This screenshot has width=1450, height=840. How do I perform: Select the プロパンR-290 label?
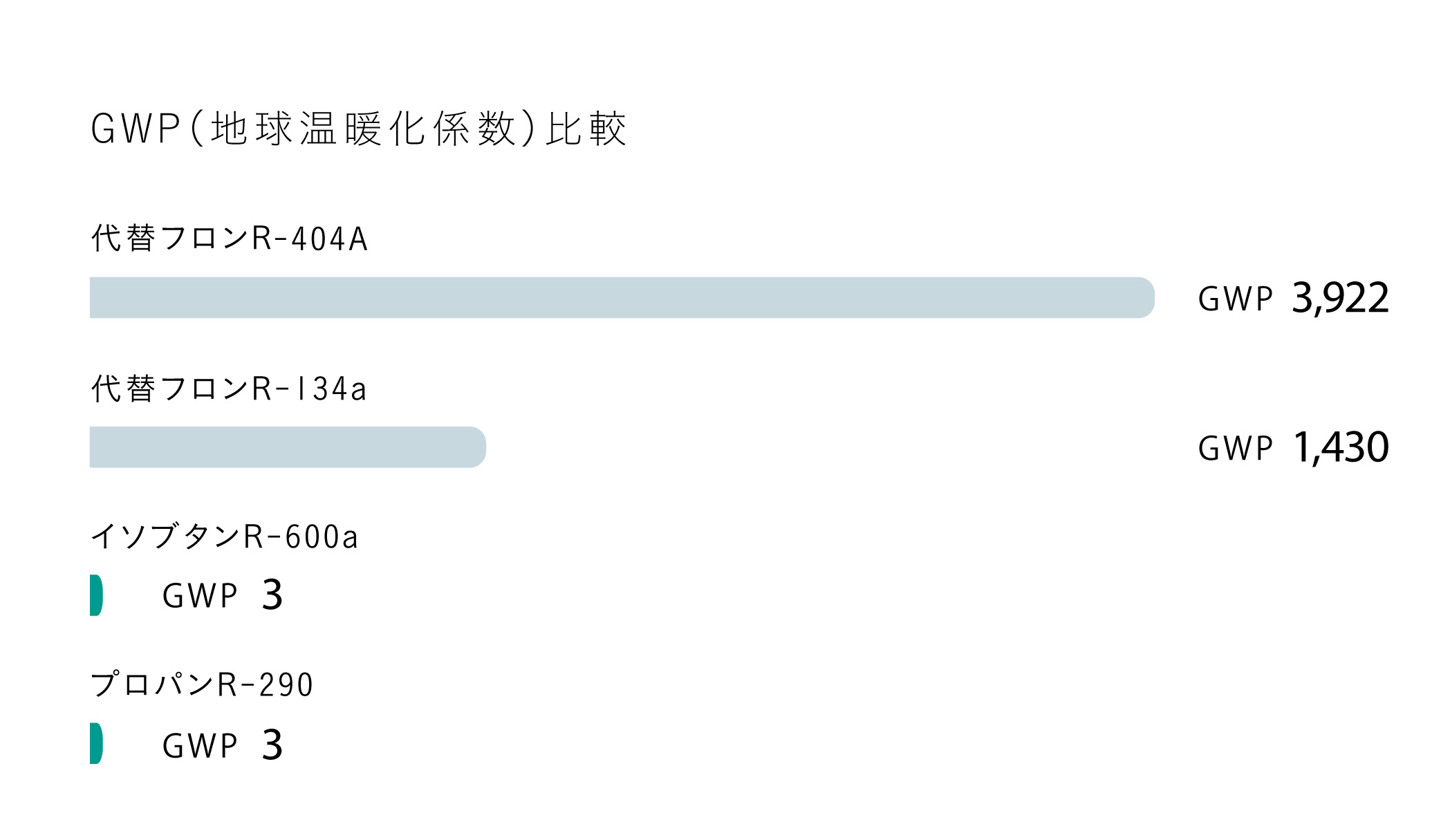(x=202, y=685)
